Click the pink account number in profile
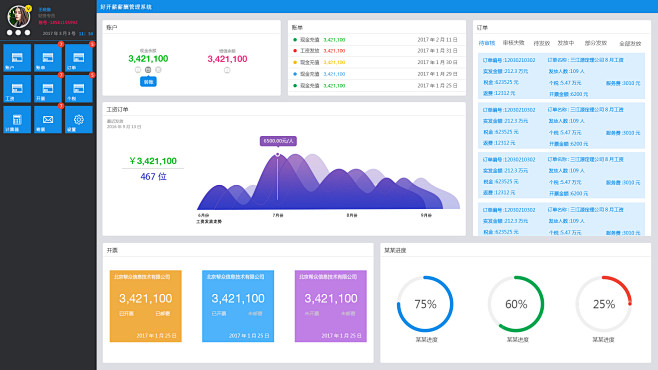Viewport: 658px width, 370px height. pos(58,22)
